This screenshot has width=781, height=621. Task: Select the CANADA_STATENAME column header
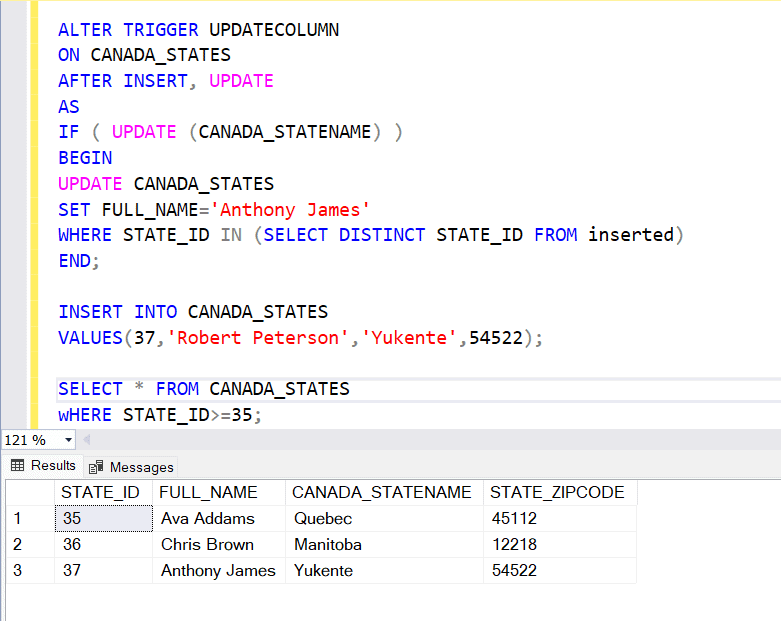click(385, 493)
